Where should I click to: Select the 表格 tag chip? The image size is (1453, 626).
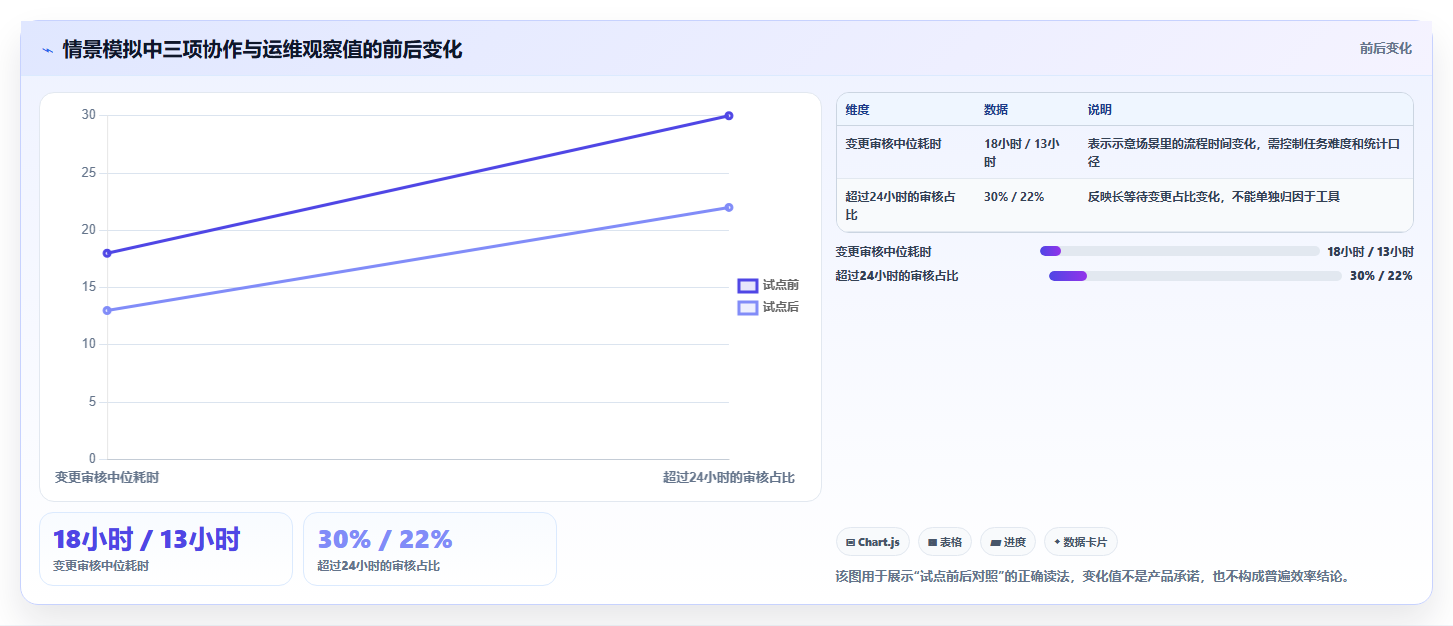(x=945, y=542)
